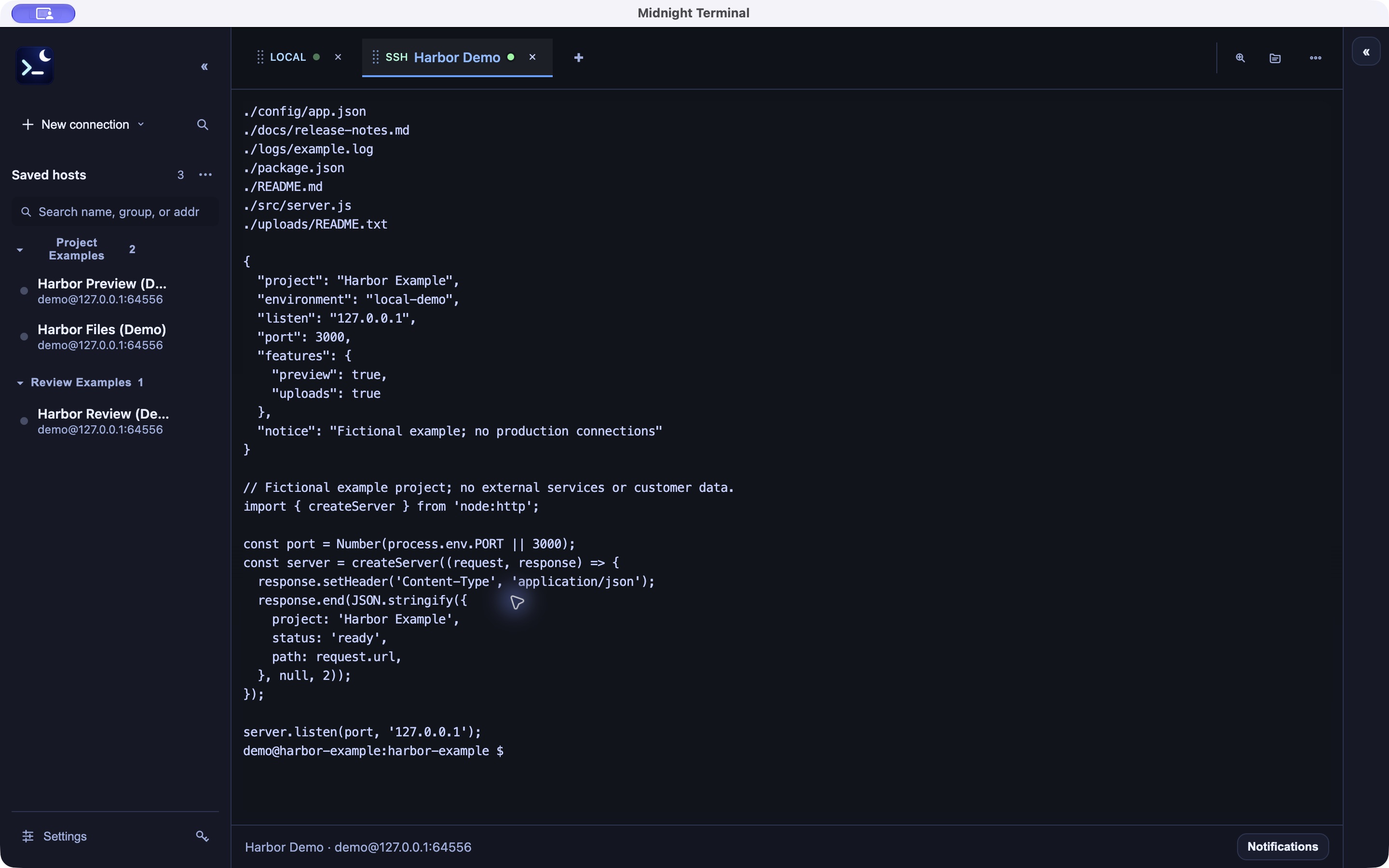Open the file browser folder icon in toolbar
Image resolution: width=1389 pixels, height=868 pixels.
point(1275,58)
